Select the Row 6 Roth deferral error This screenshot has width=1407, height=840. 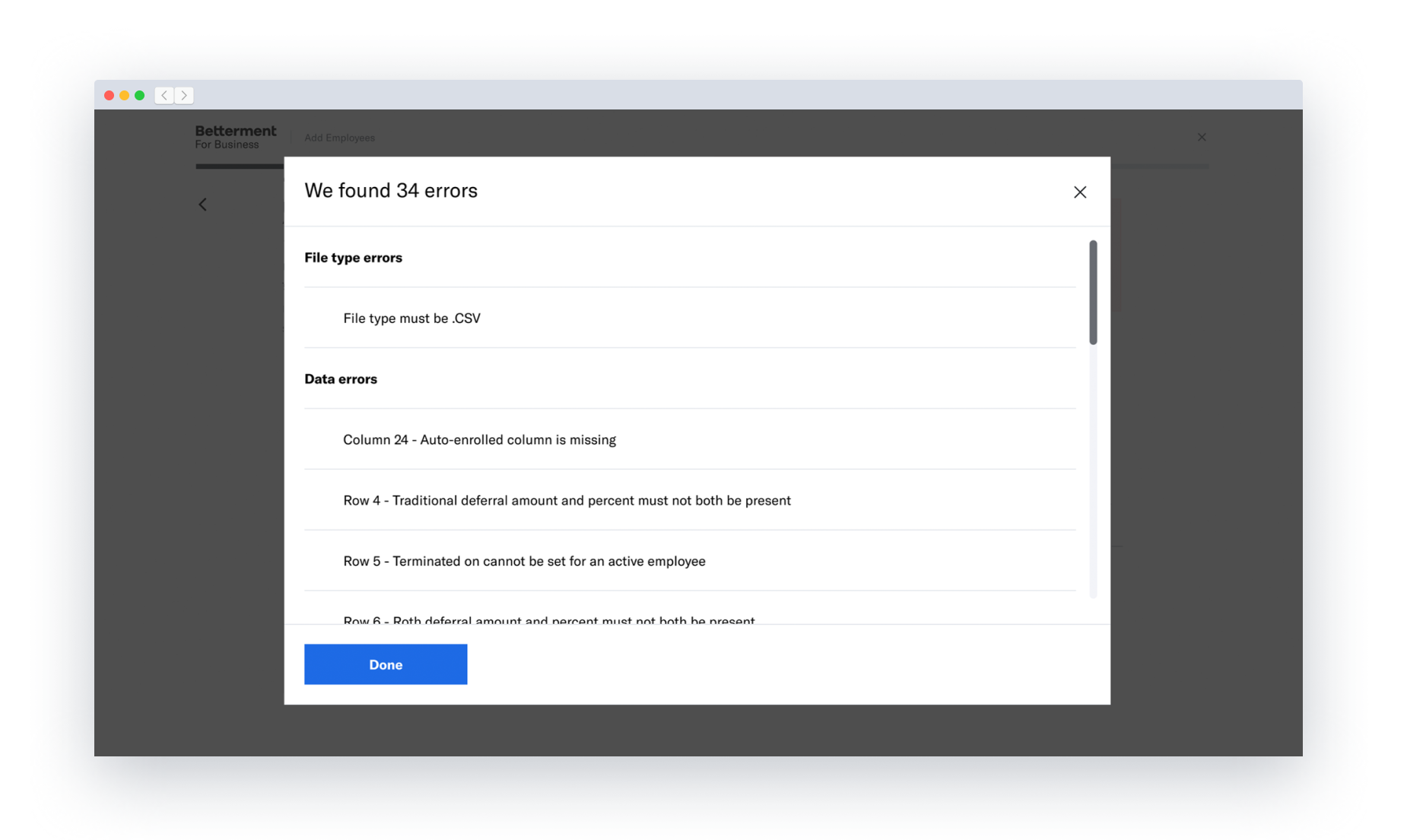click(548, 620)
